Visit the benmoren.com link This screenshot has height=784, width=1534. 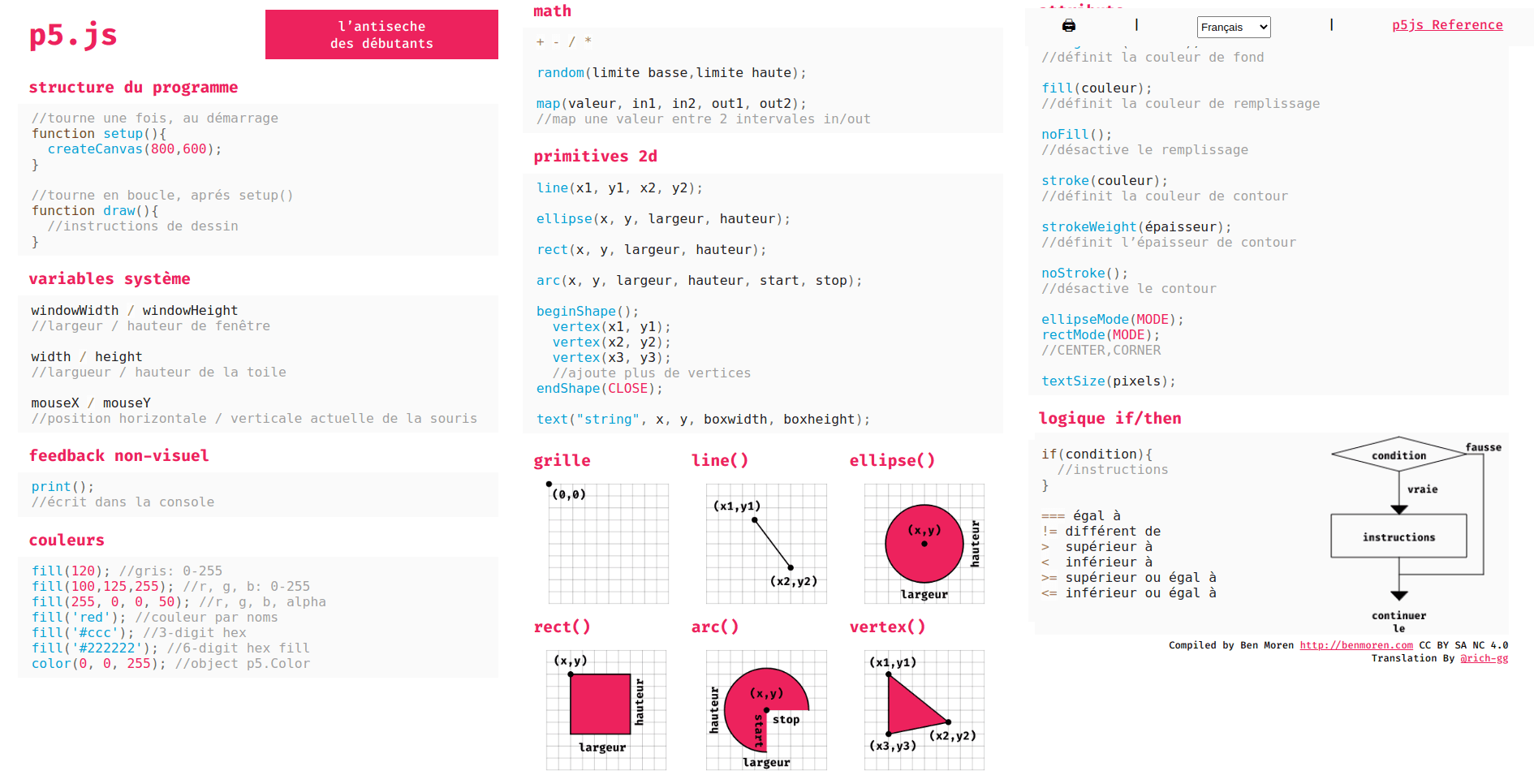(x=1355, y=645)
